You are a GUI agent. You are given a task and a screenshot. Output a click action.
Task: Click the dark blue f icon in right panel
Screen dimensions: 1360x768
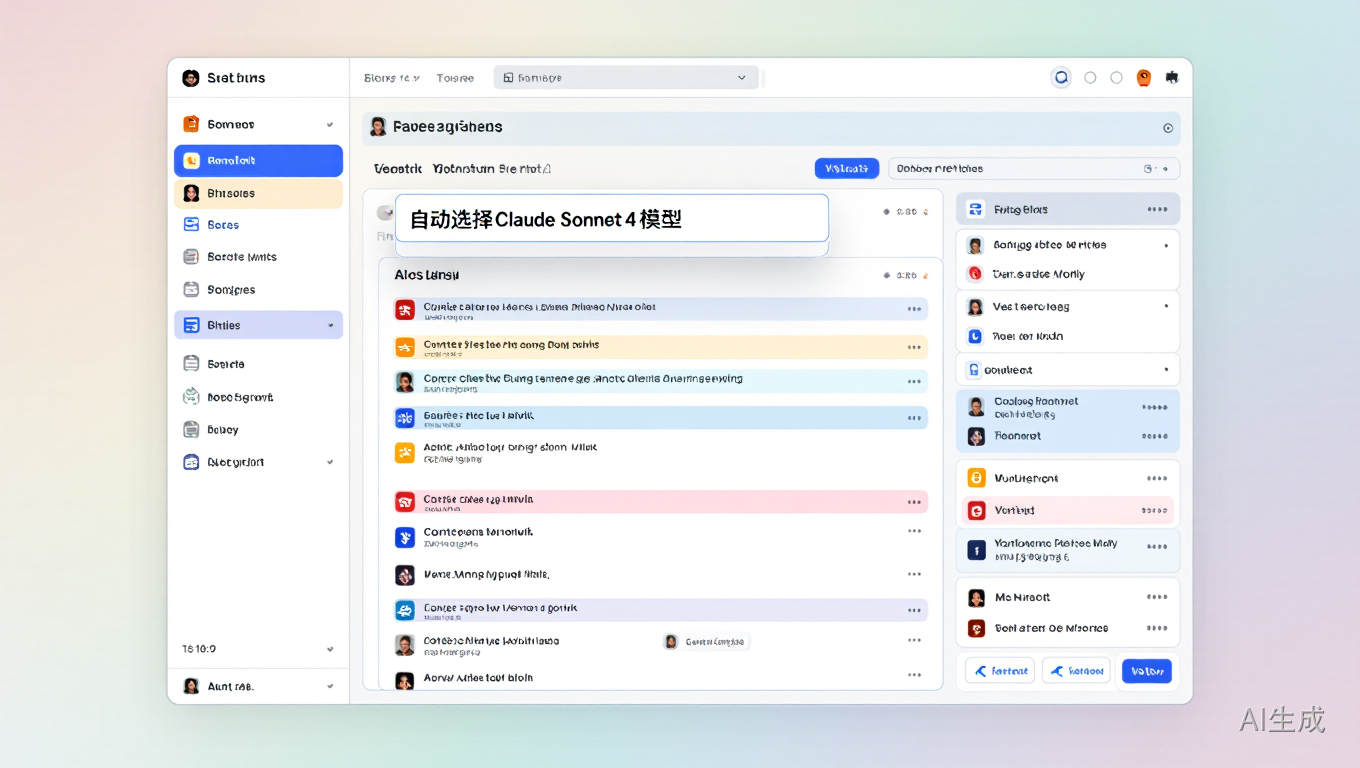pyautogui.click(x=976, y=549)
